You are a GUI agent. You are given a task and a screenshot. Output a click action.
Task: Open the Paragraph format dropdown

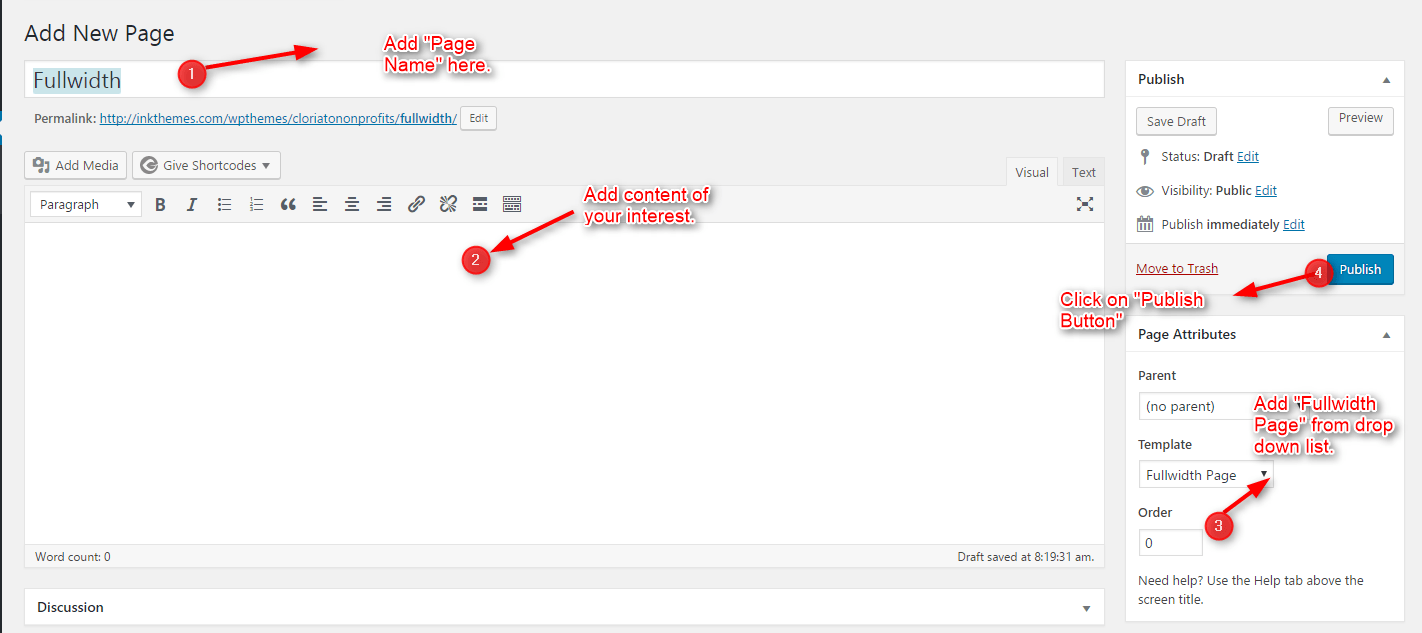pos(86,204)
